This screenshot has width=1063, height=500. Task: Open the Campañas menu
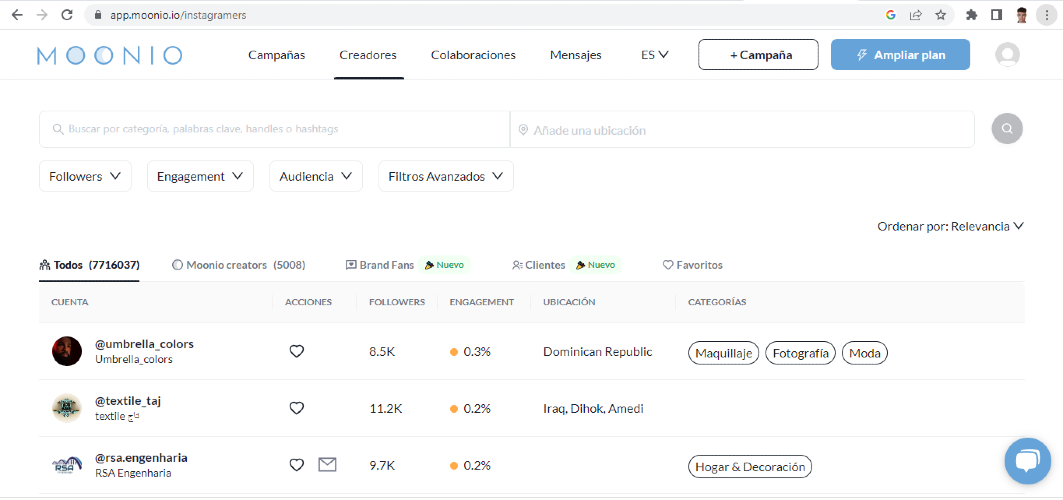pyautogui.click(x=277, y=55)
